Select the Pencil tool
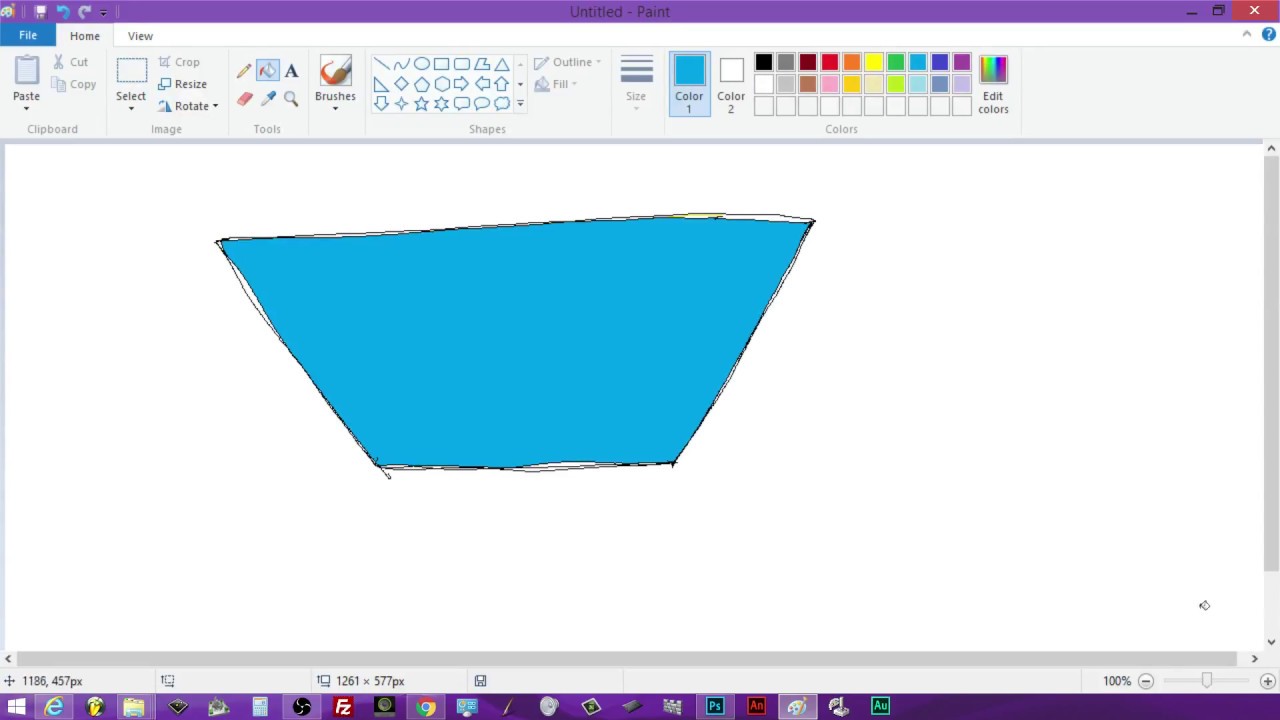This screenshot has width=1280, height=720. tap(244, 70)
